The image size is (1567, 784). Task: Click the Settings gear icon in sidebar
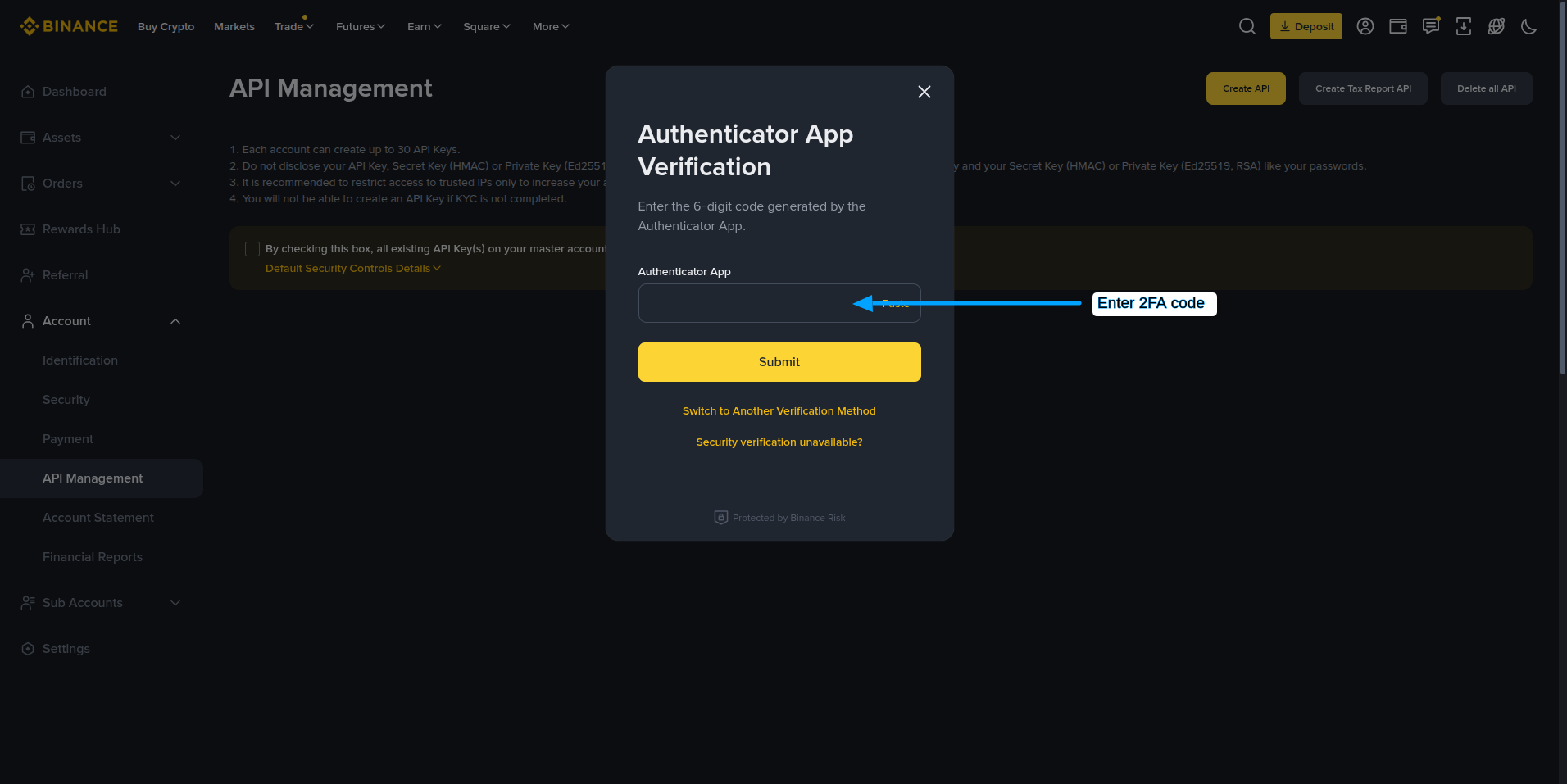(28, 649)
